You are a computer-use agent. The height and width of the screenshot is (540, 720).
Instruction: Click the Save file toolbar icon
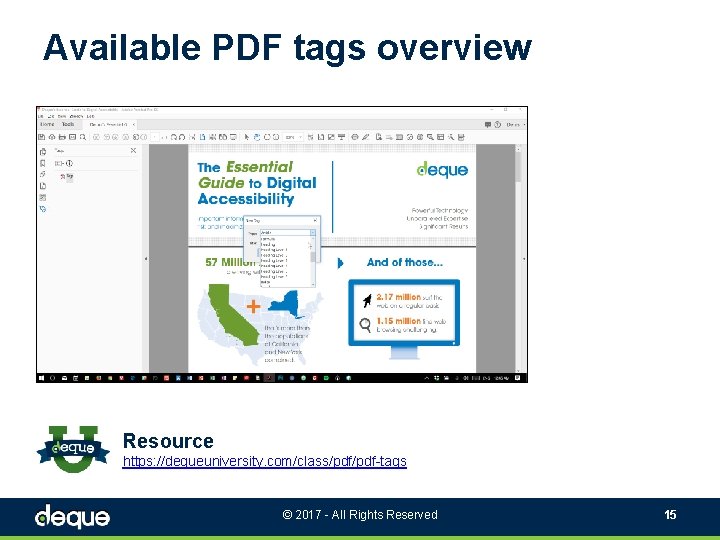tap(42, 137)
